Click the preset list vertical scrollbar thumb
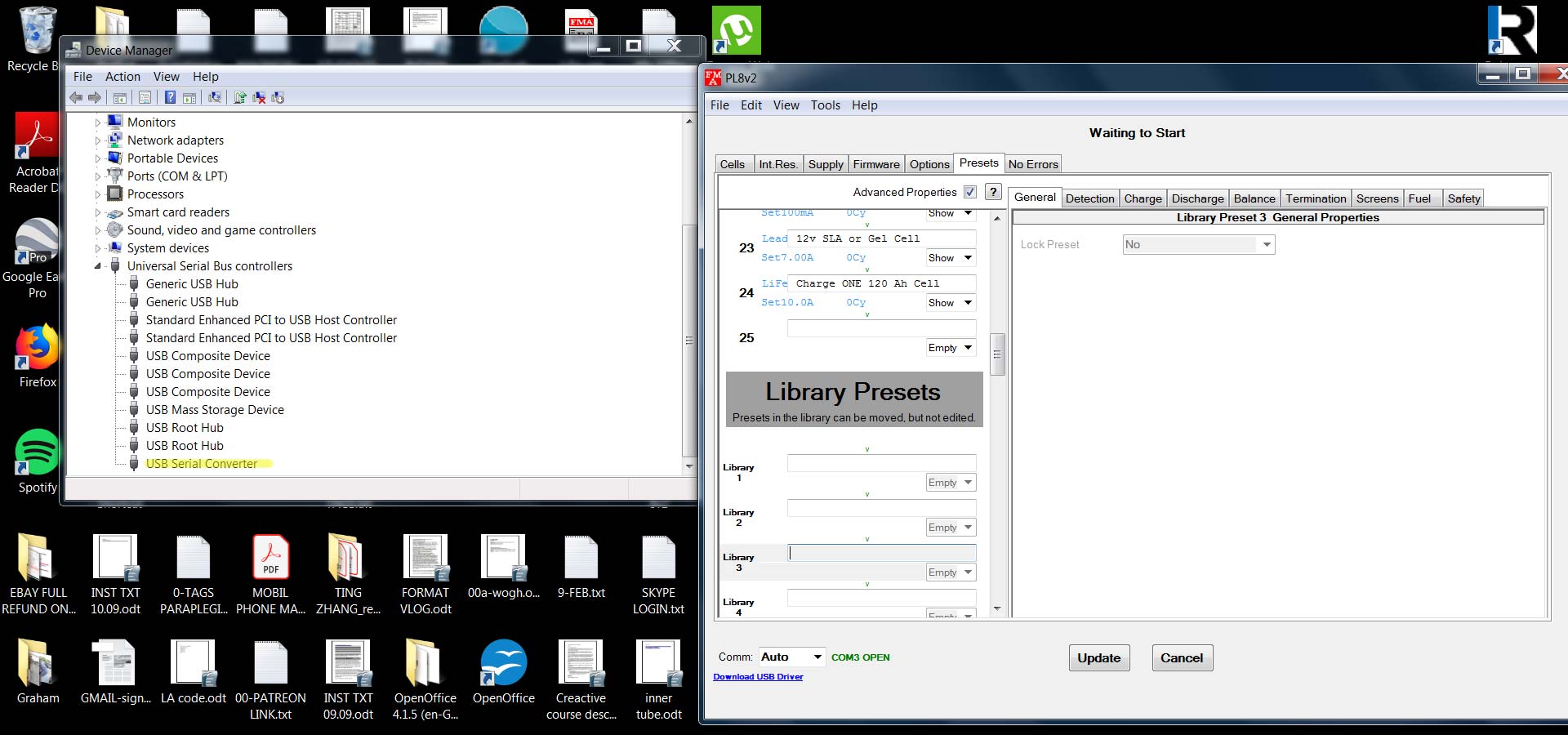This screenshot has height=735, width=1568. point(996,354)
